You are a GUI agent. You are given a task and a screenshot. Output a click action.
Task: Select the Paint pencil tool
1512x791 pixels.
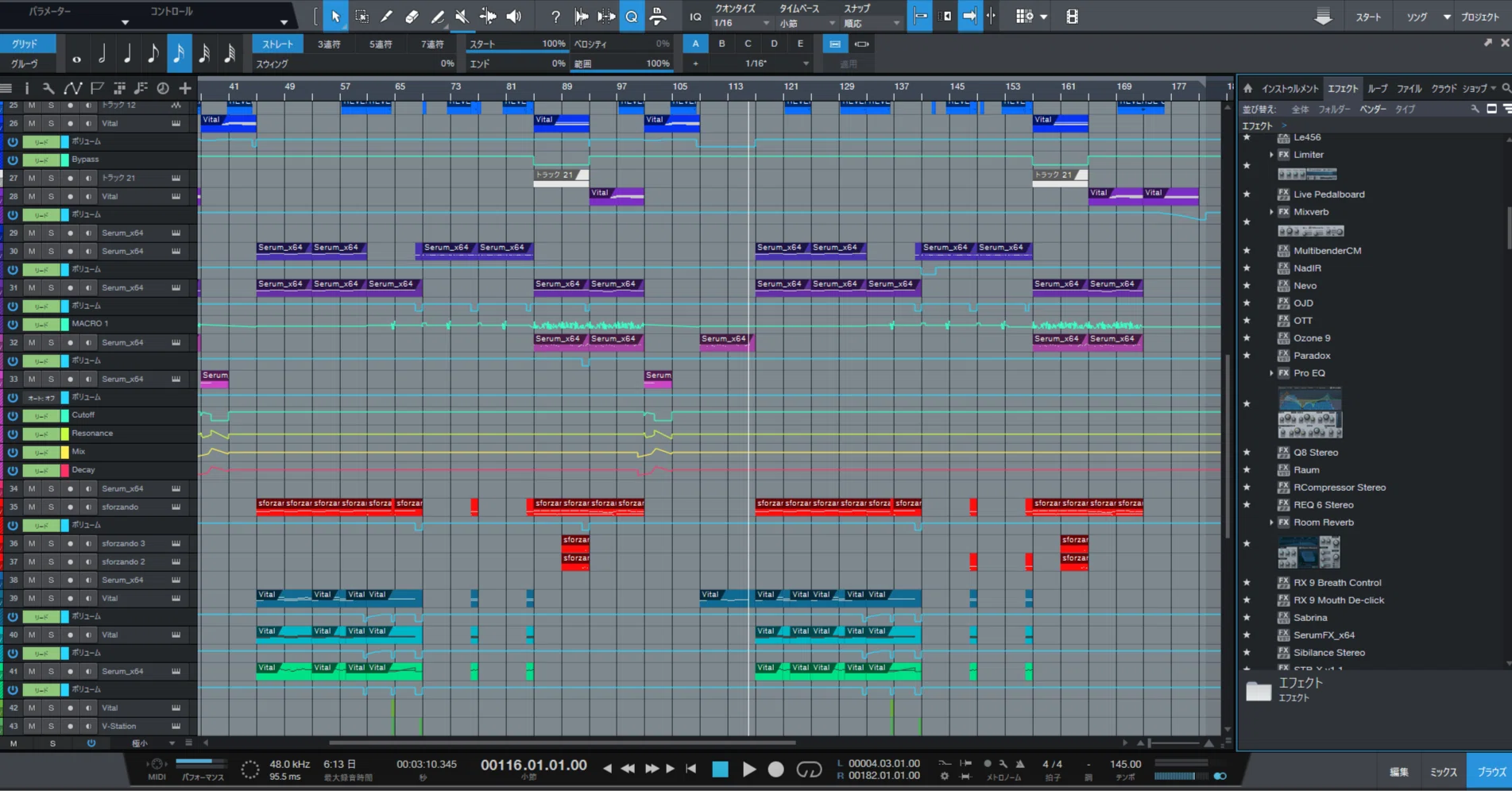coord(437,17)
